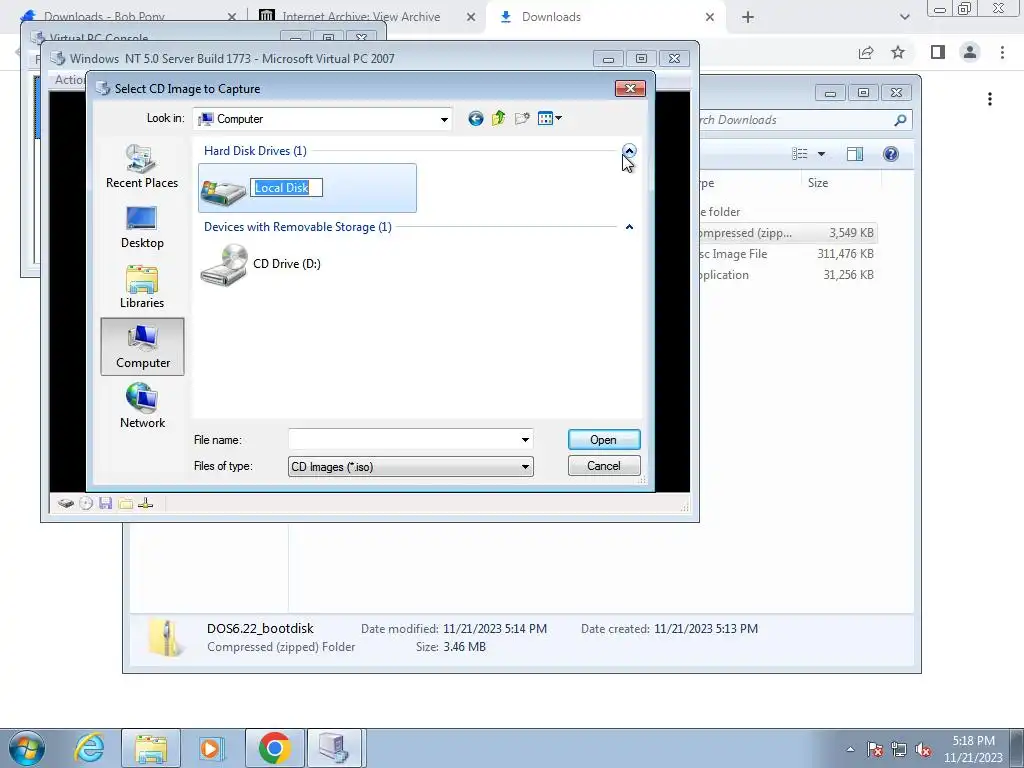Switch to Internet Archive: View Archive tab

361,17
